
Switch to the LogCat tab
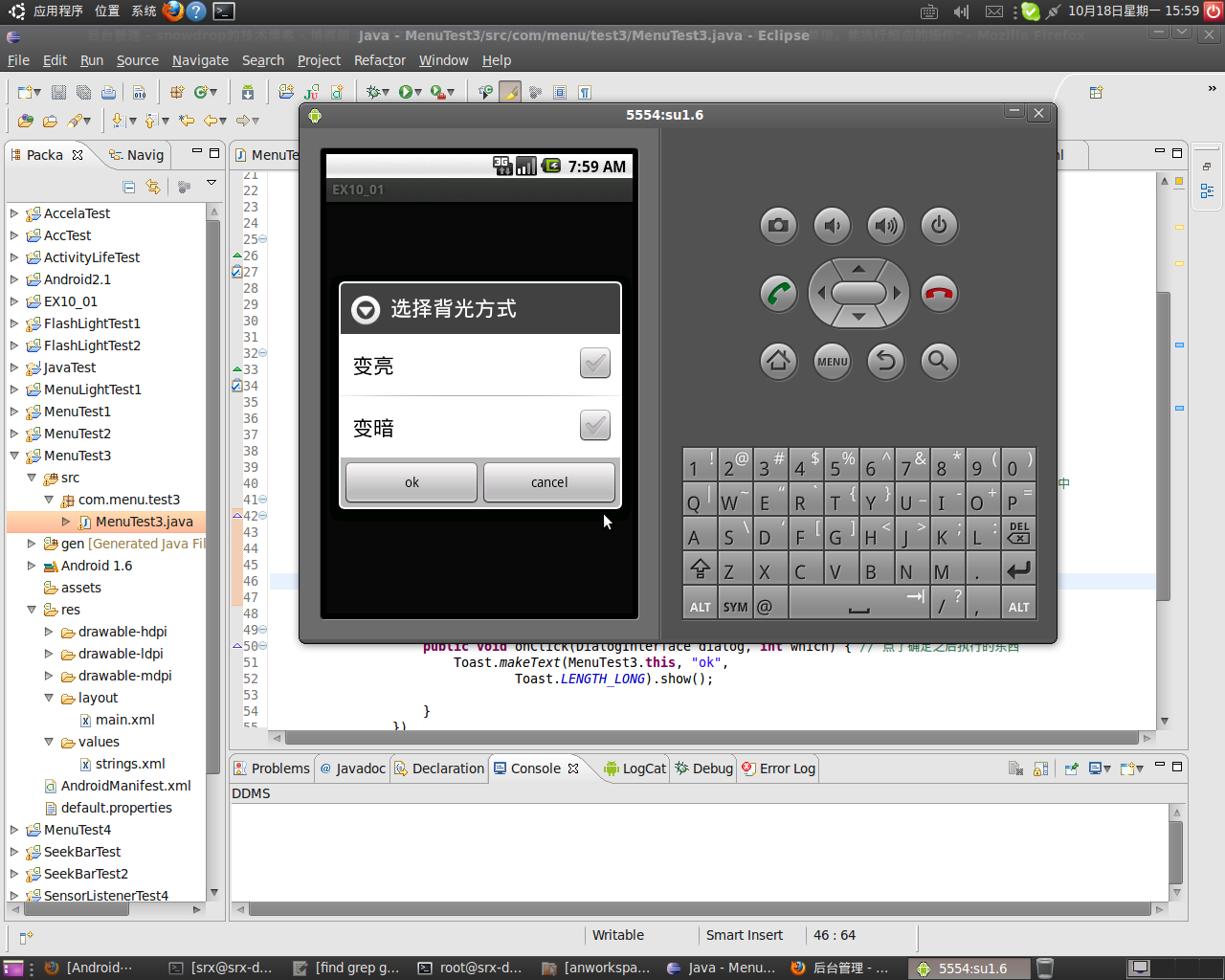tap(635, 768)
